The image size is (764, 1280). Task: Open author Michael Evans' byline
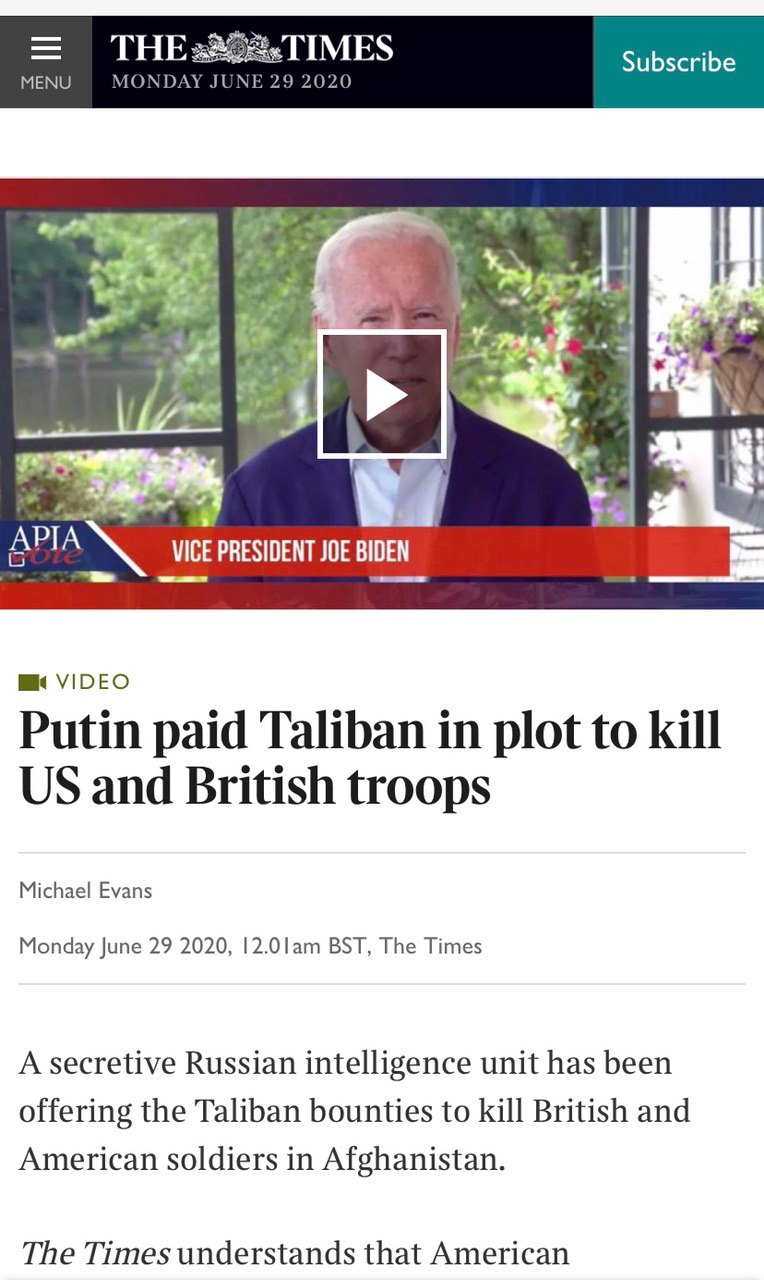coord(86,890)
